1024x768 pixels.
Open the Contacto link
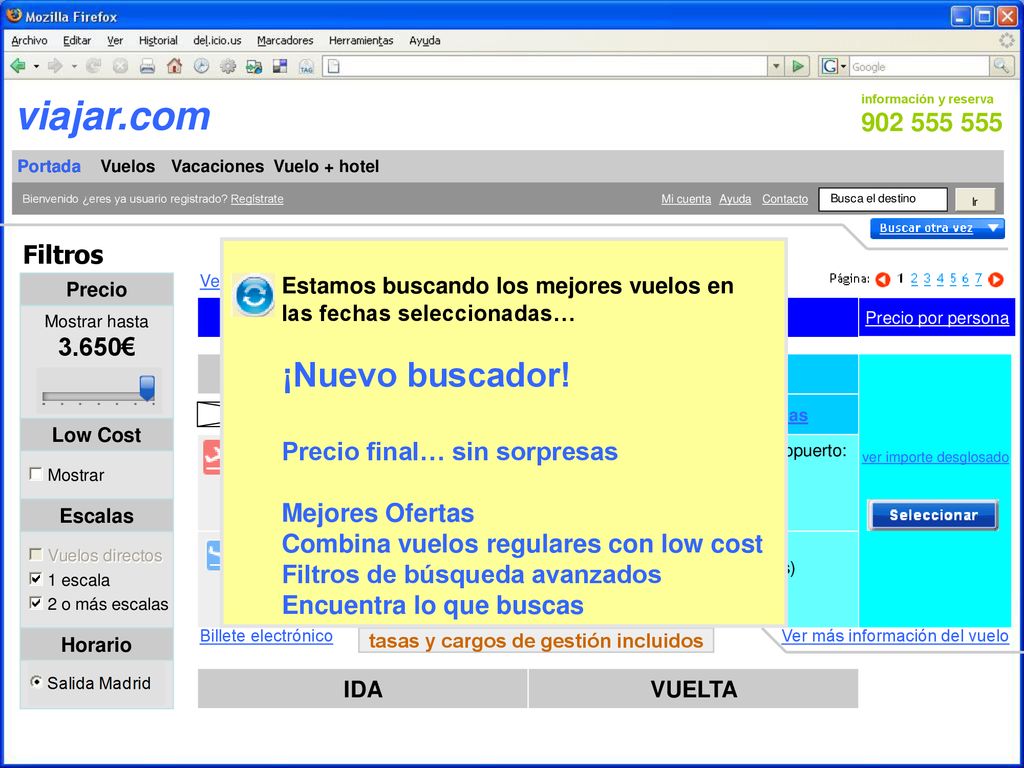pyautogui.click(x=784, y=199)
